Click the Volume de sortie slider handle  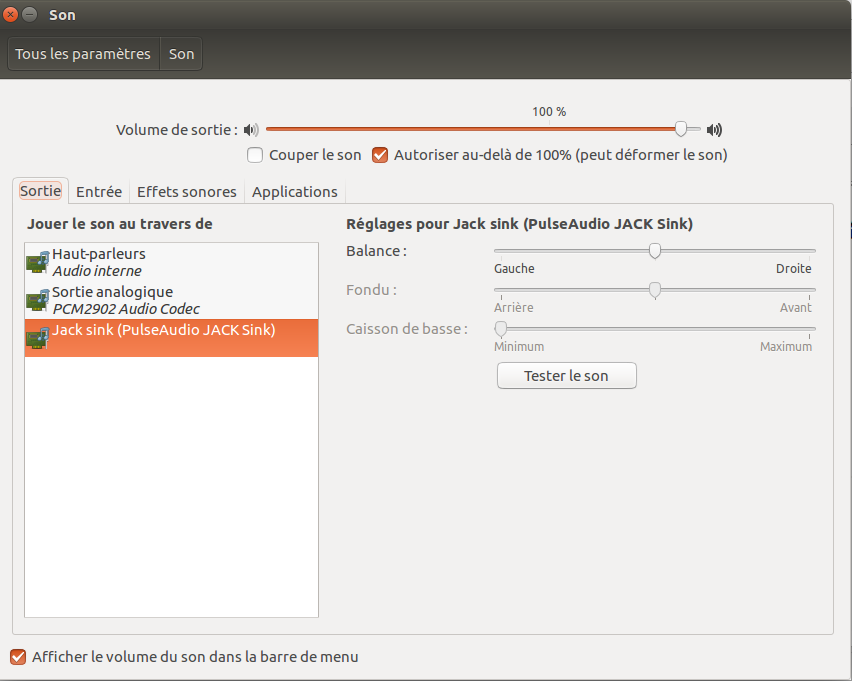(x=681, y=129)
